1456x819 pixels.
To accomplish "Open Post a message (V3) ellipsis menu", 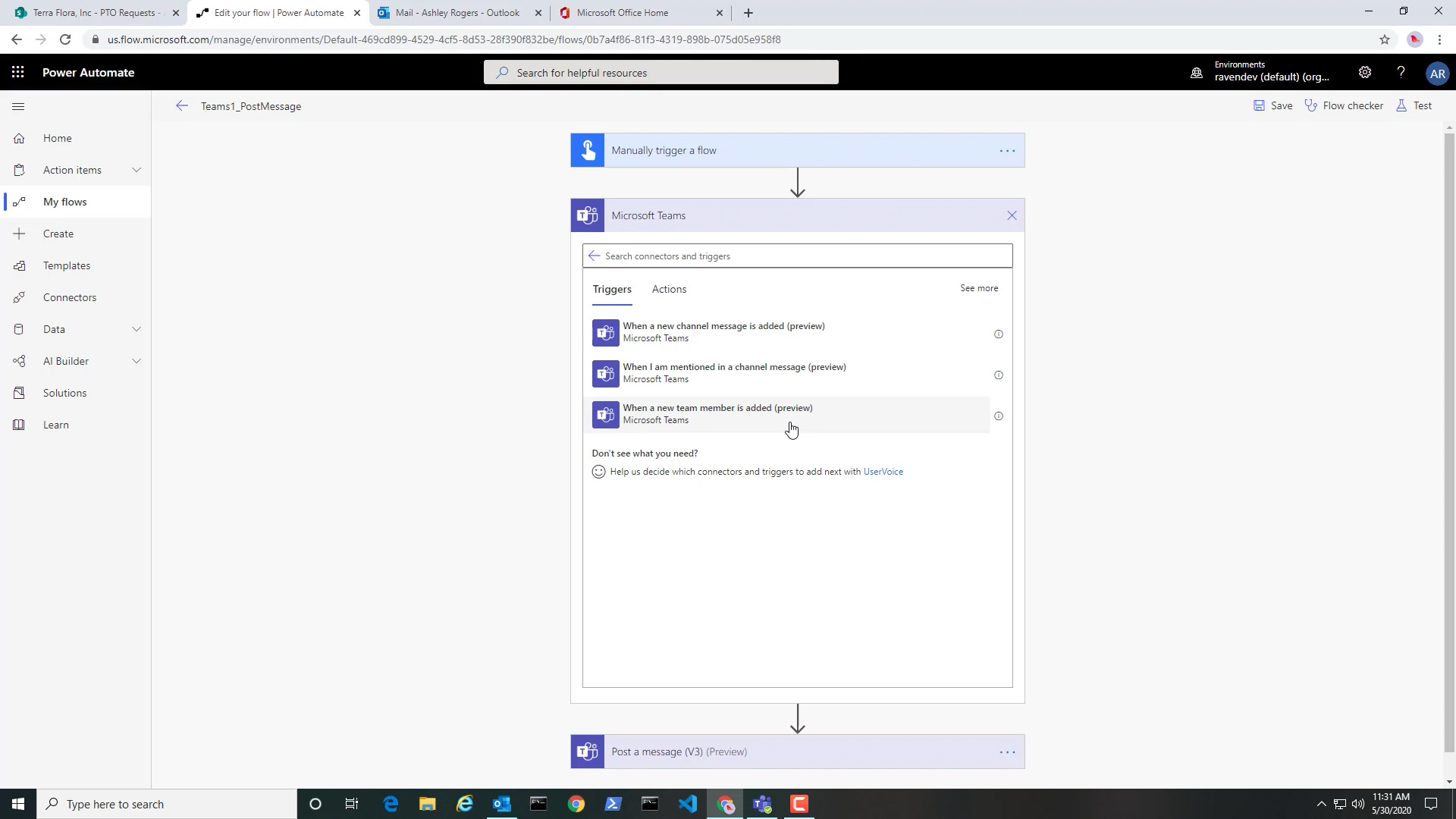I will [1007, 752].
